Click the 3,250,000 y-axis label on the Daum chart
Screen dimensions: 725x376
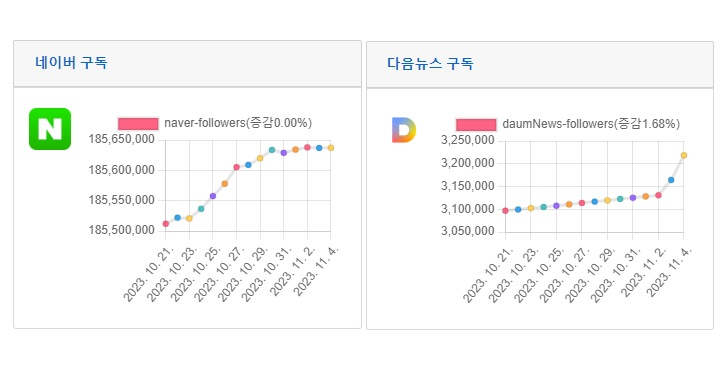pos(467,140)
